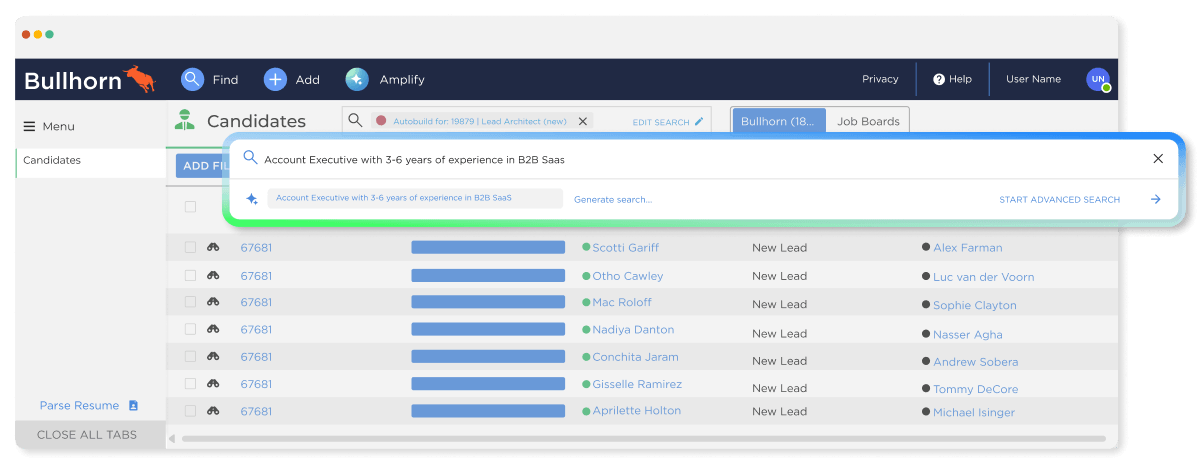The height and width of the screenshot is (465, 1200).
Task: Click the sparkle icon beside generated suggestion
Action: [252, 199]
